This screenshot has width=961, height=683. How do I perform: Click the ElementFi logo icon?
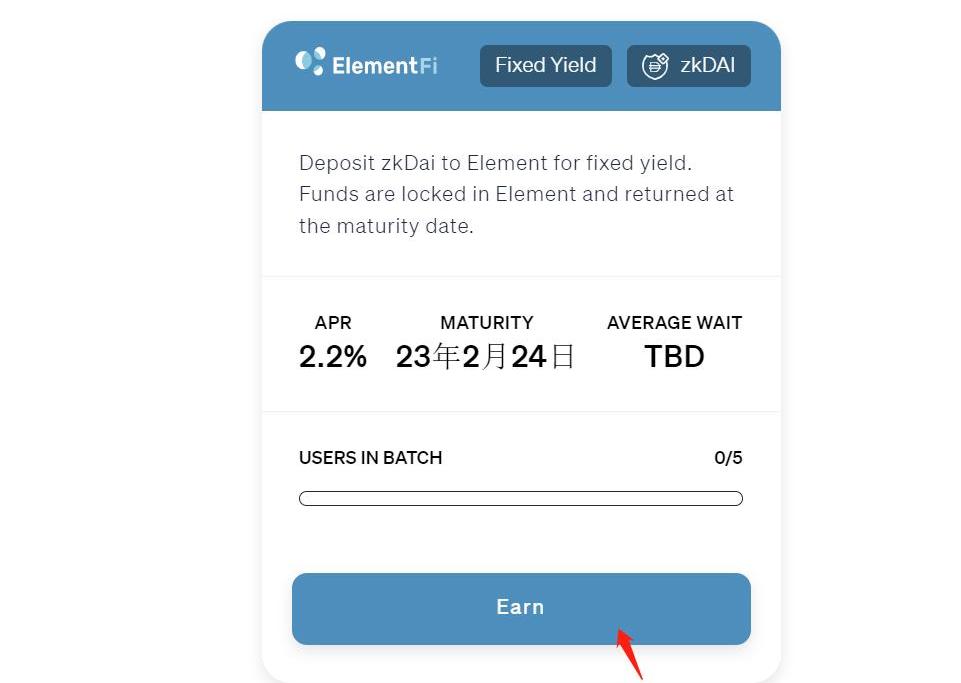[x=310, y=62]
